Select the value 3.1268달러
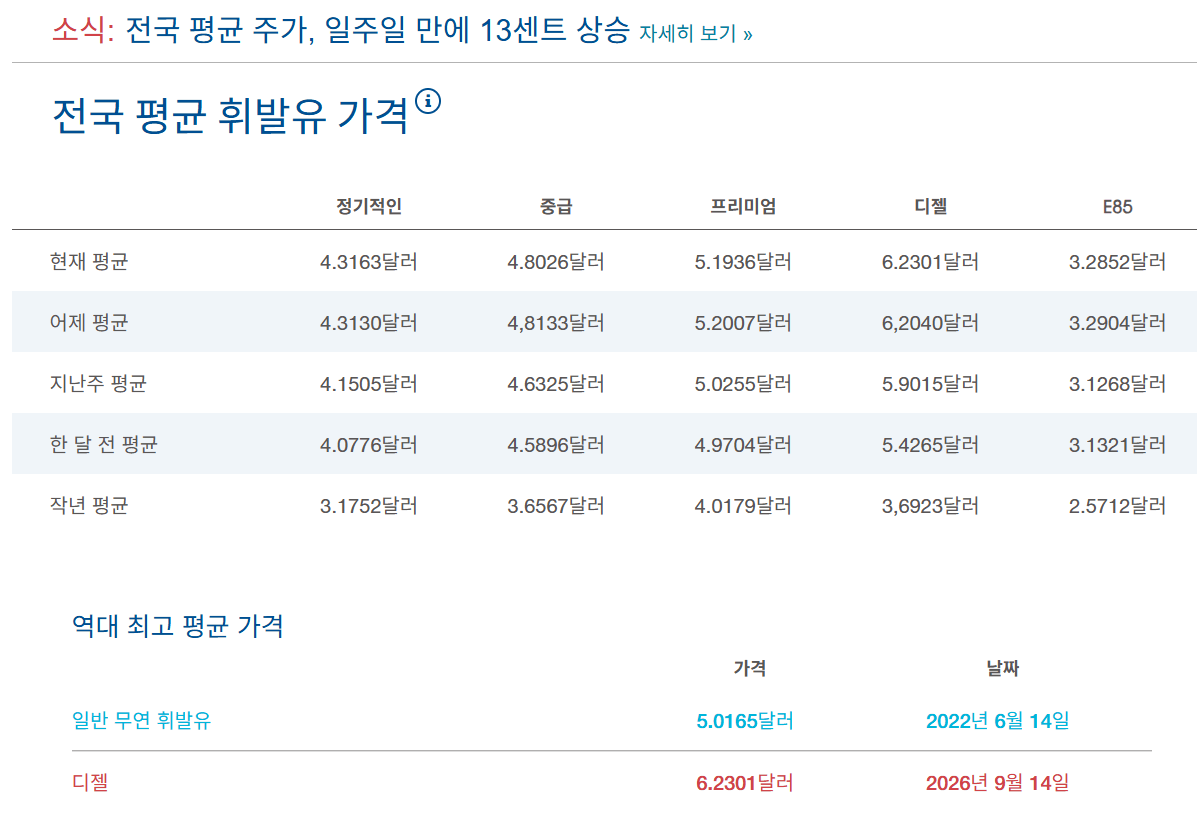The height and width of the screenshot is (825, 1197). click(1118, 383)
